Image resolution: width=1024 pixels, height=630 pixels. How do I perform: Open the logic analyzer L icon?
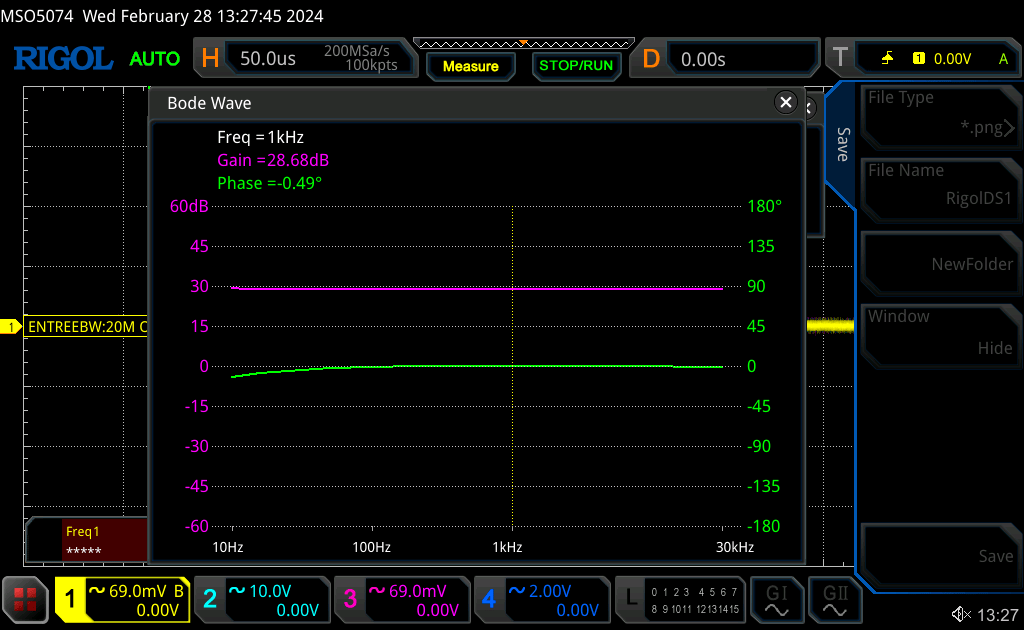point(632,599)
